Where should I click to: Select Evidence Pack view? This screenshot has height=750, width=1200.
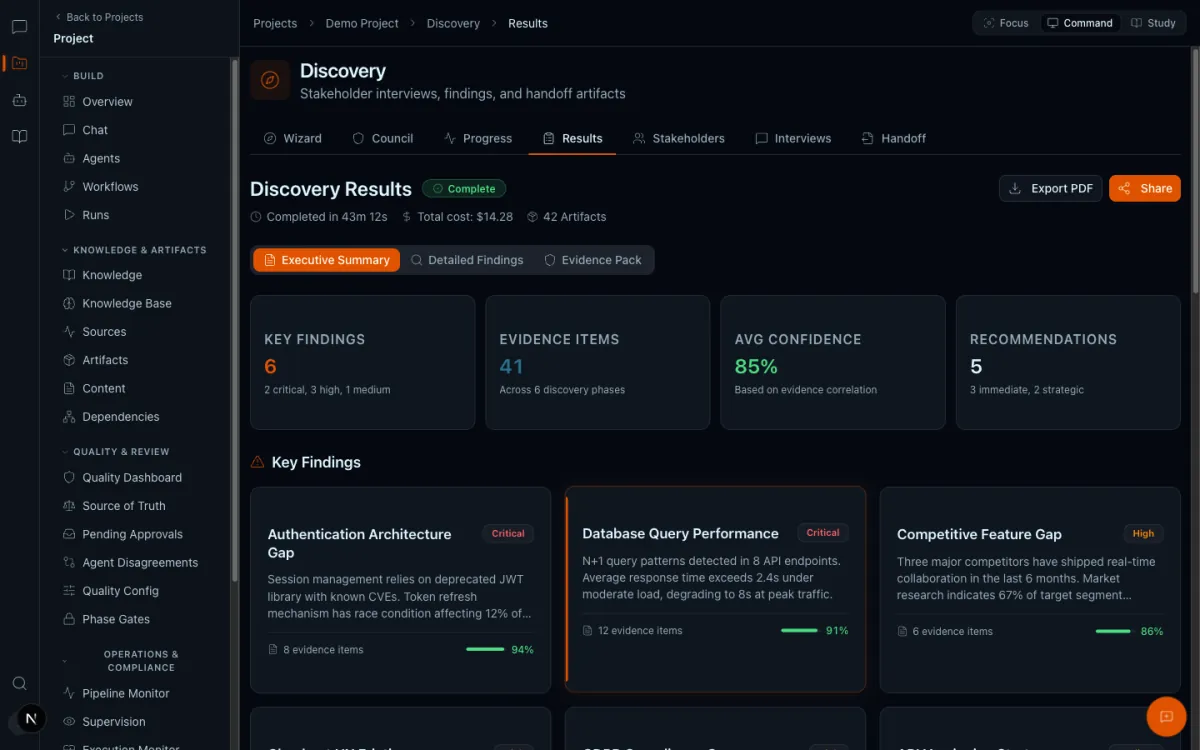pos(593,260)
